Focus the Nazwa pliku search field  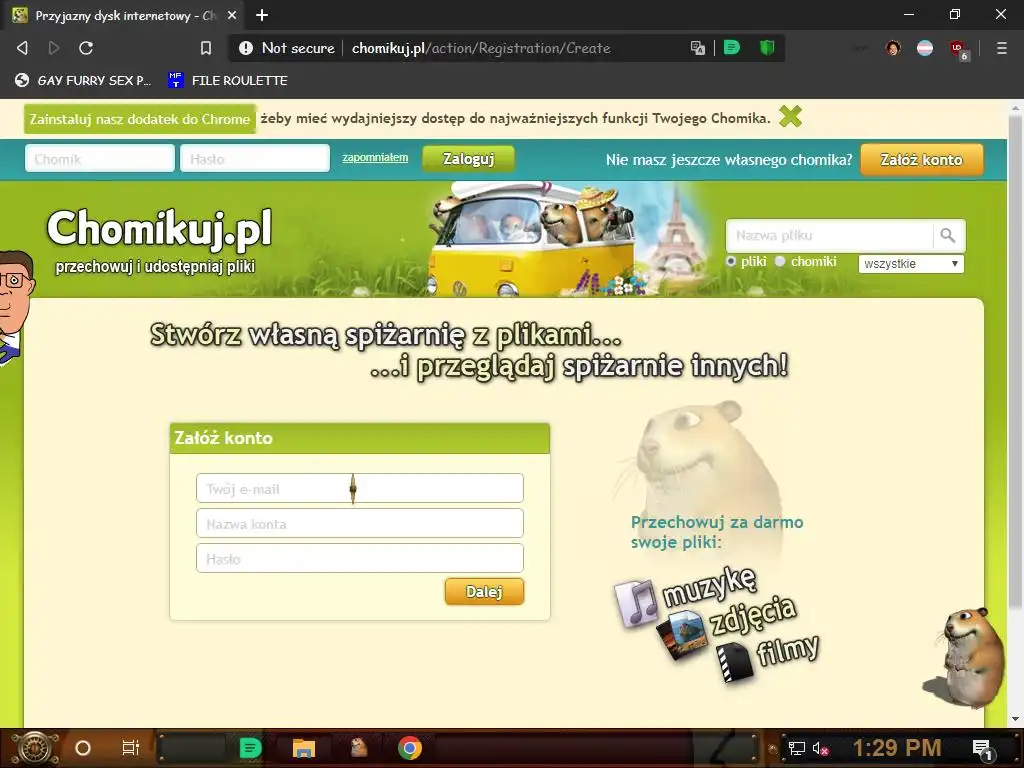coord(829,236)
